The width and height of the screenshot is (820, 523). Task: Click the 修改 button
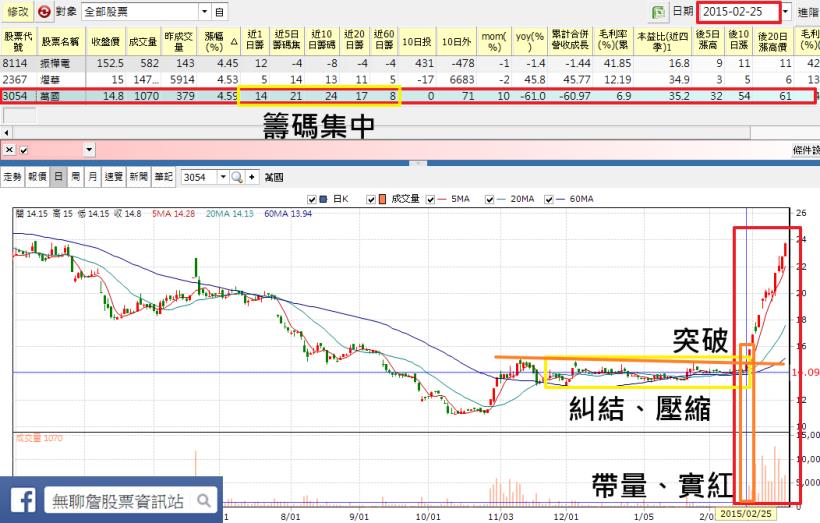tap(17, 12)
